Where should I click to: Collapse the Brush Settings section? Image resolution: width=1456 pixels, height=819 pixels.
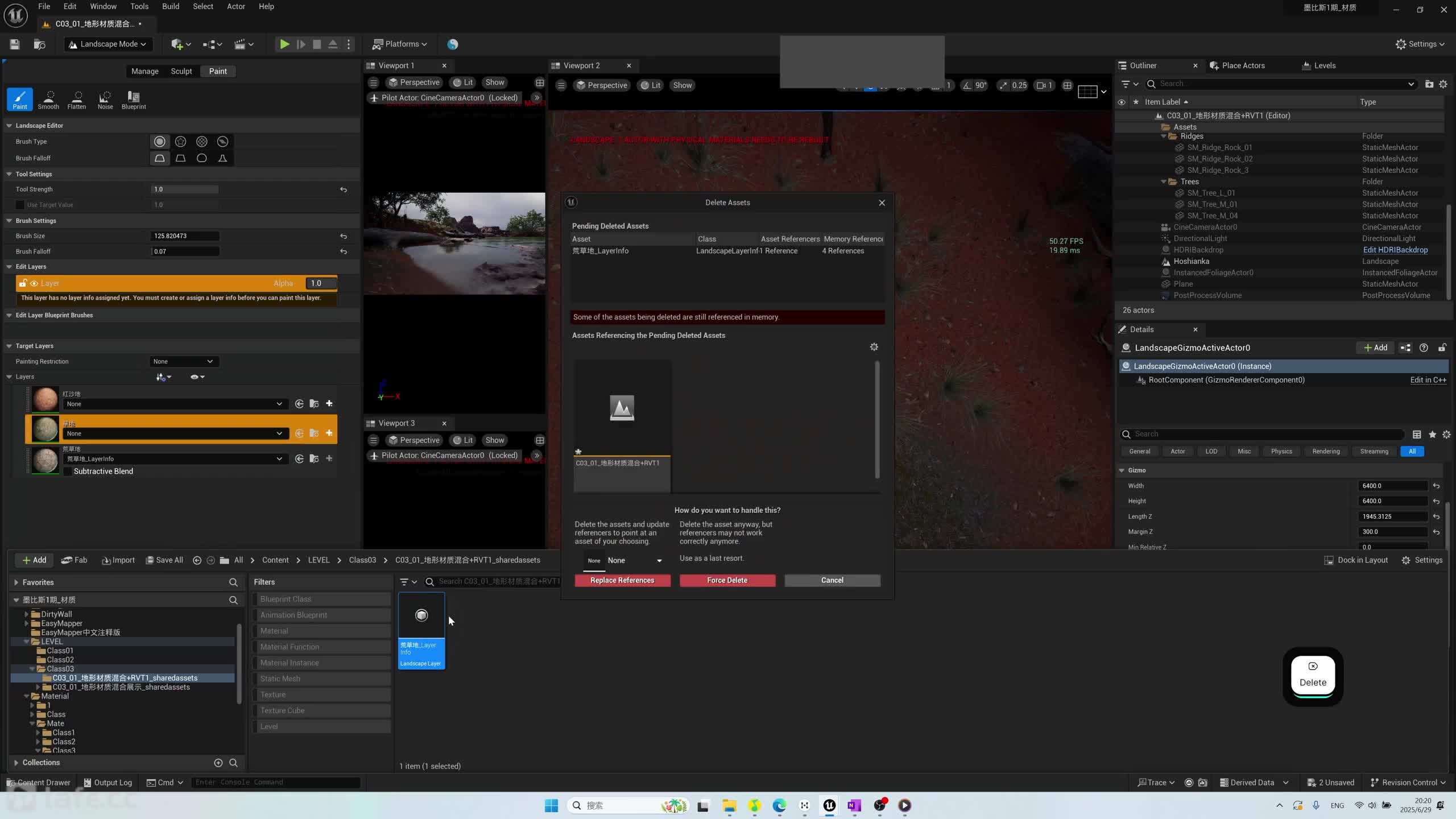(9, 221)
